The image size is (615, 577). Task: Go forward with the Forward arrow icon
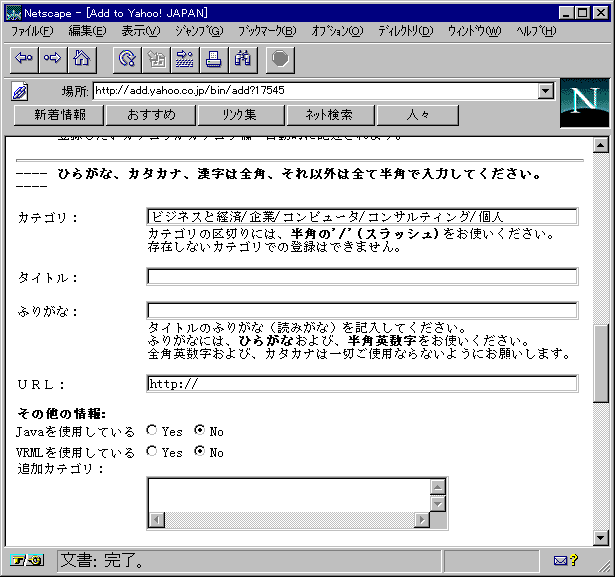(53, 60)
